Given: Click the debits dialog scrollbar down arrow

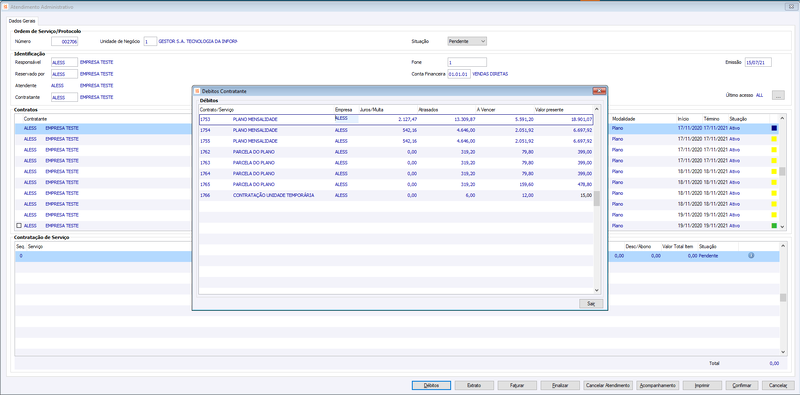Looking at the screenshot, I should [x=597, y=290].
